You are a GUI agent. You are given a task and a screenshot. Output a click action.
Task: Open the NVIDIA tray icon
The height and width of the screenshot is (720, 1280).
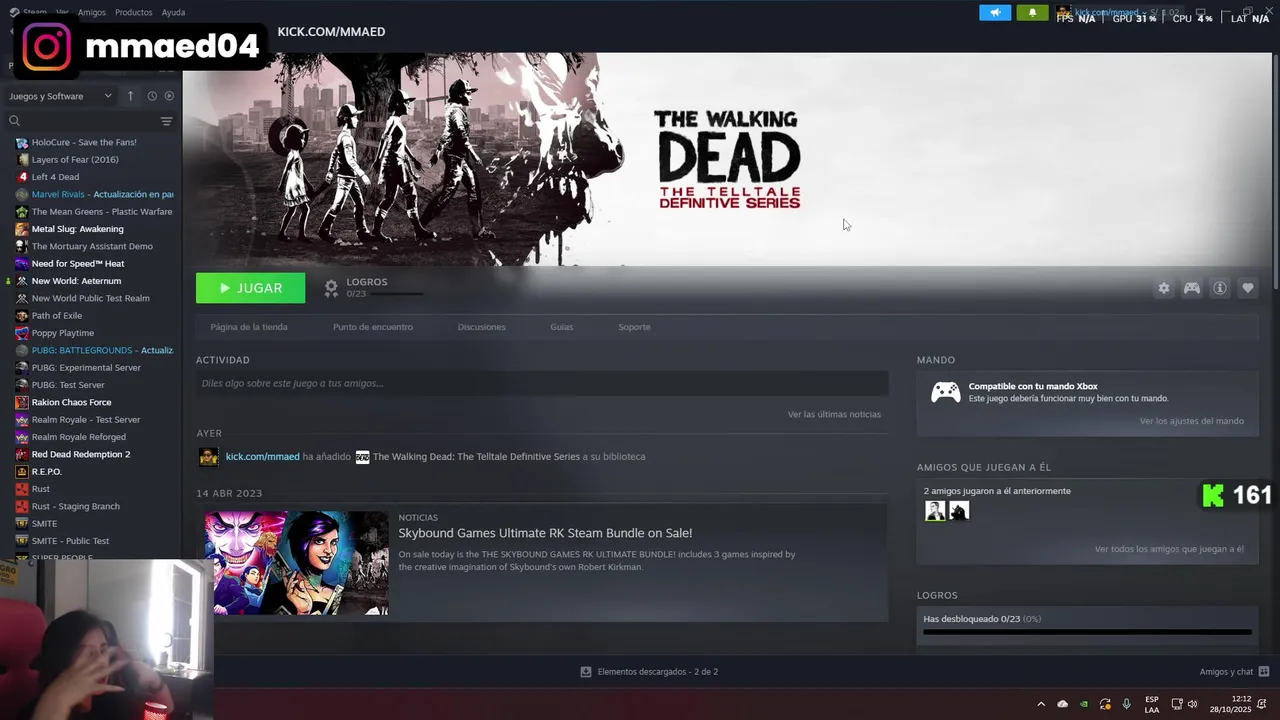[1084, 704]
